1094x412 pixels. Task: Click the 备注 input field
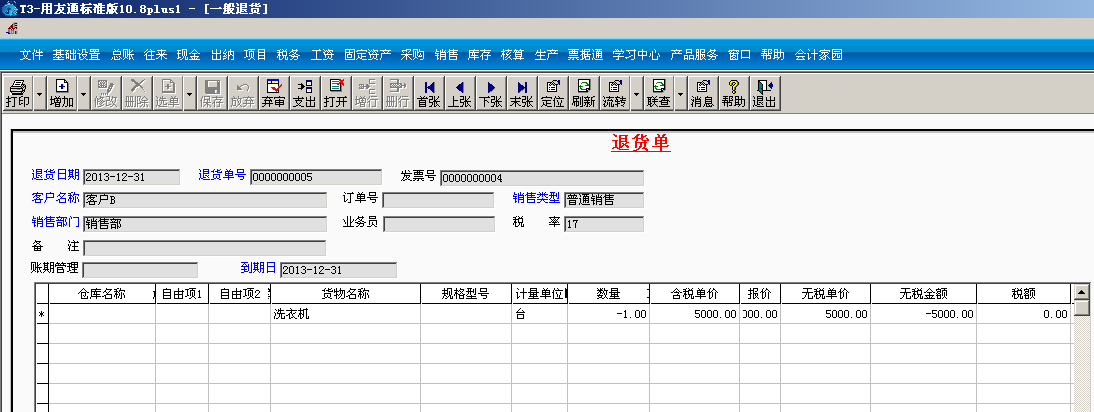click(x=204, y=248)
